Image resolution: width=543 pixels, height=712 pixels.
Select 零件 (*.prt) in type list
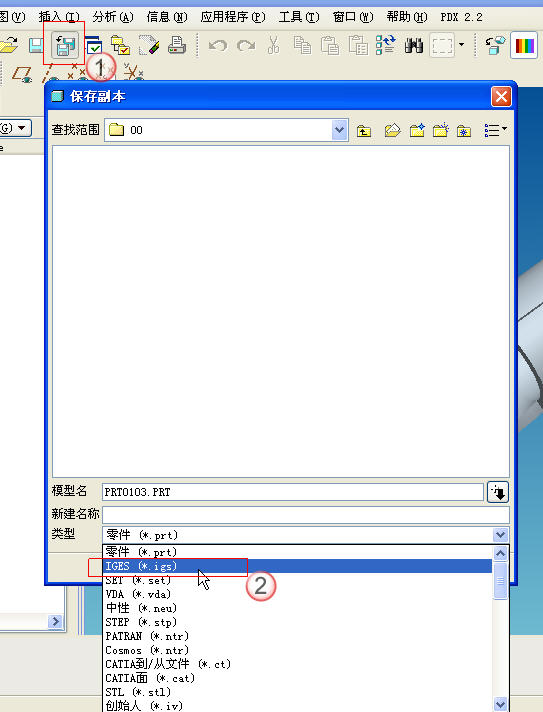tap(298, 552)
